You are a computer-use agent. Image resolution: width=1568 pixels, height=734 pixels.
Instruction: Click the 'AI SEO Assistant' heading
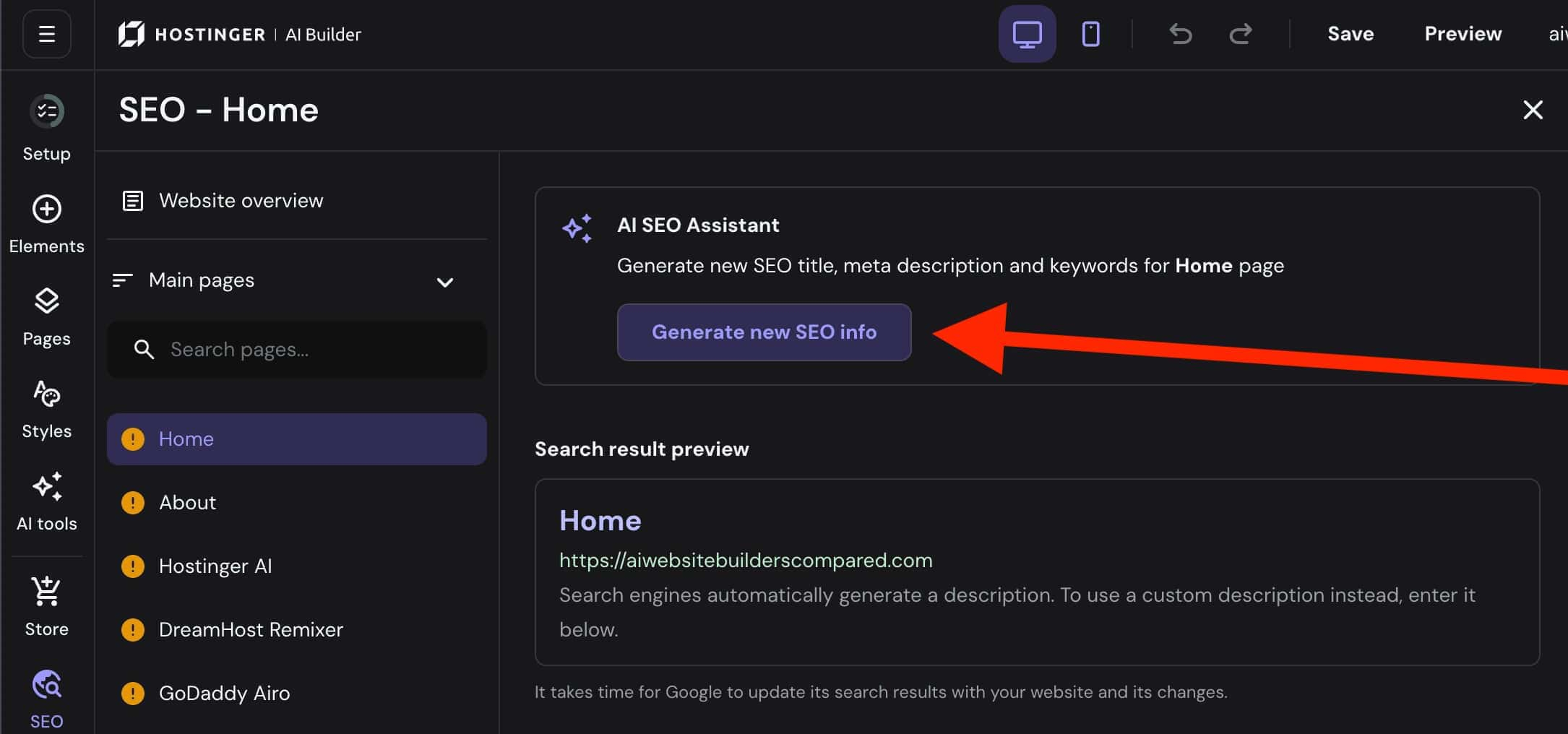(698, 225)
